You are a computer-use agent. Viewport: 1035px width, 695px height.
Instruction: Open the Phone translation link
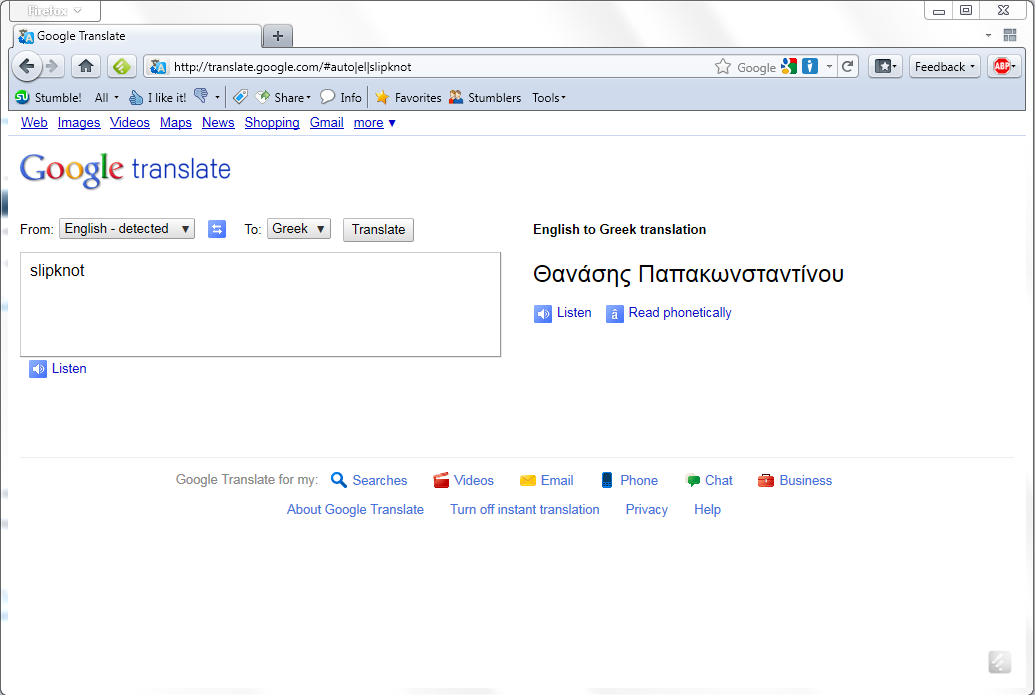pos(629,480)
